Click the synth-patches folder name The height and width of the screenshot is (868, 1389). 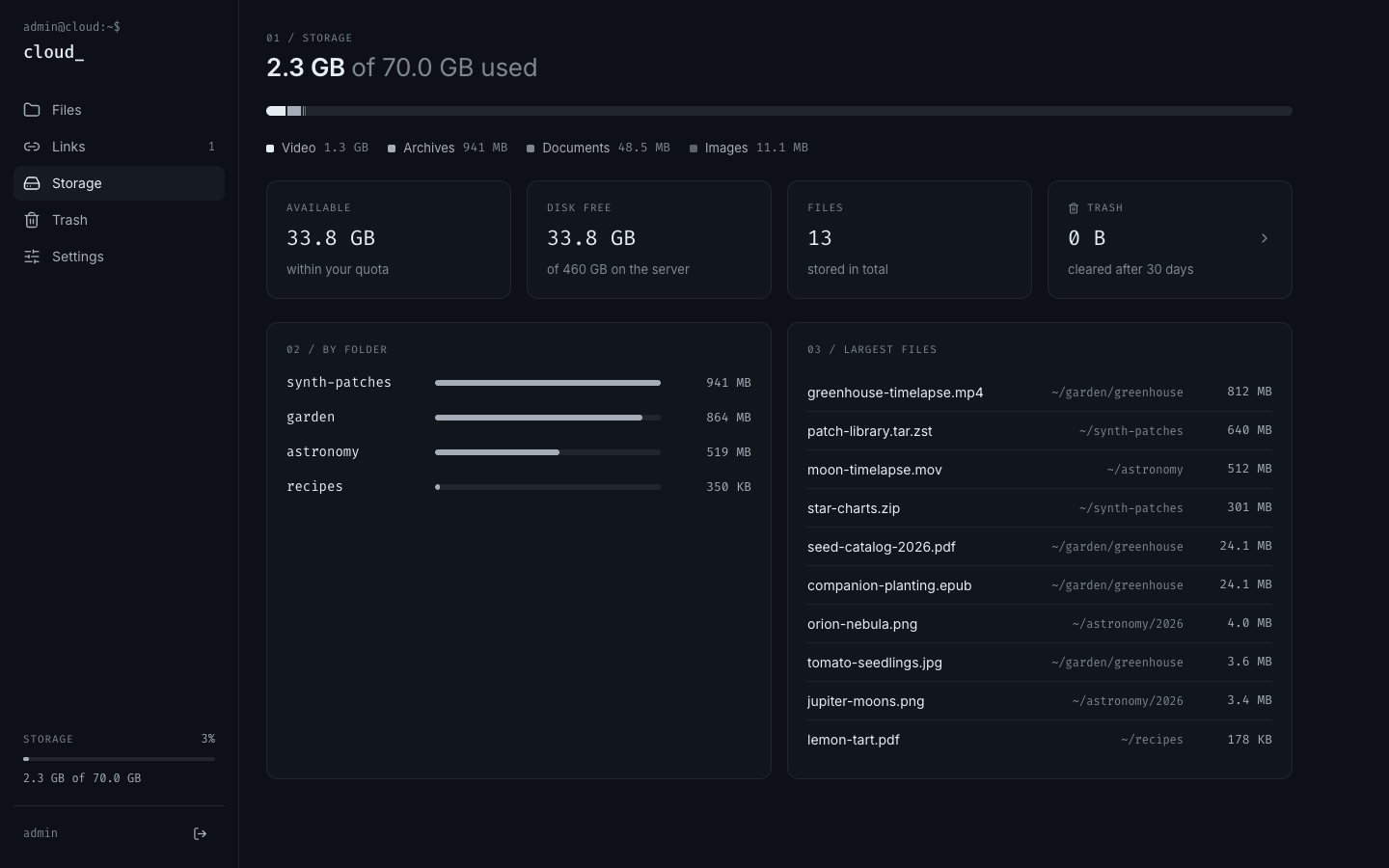[x=339, y=383]
